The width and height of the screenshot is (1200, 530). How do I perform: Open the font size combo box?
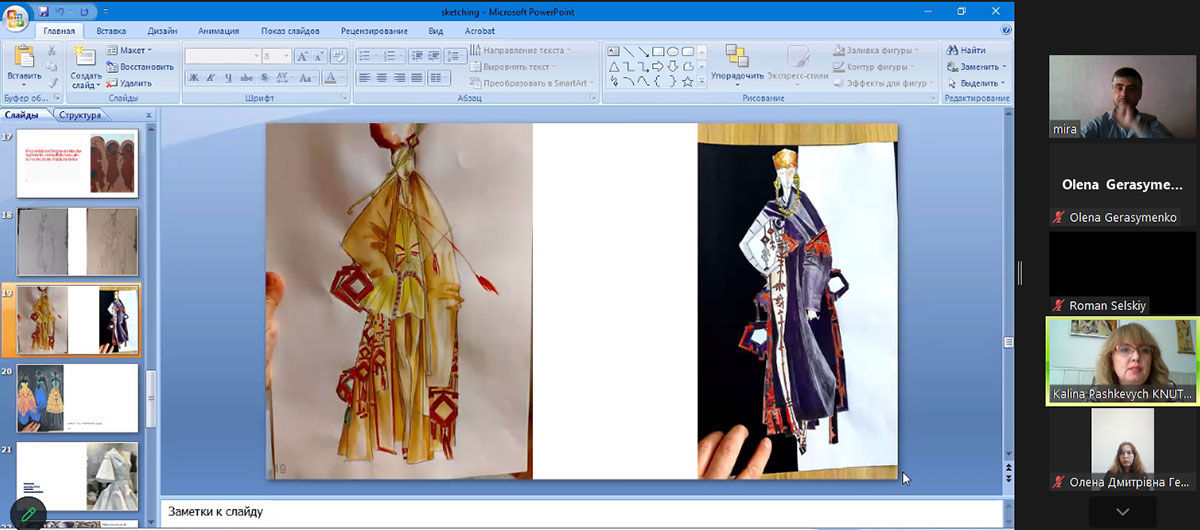[x=277, y=56]
